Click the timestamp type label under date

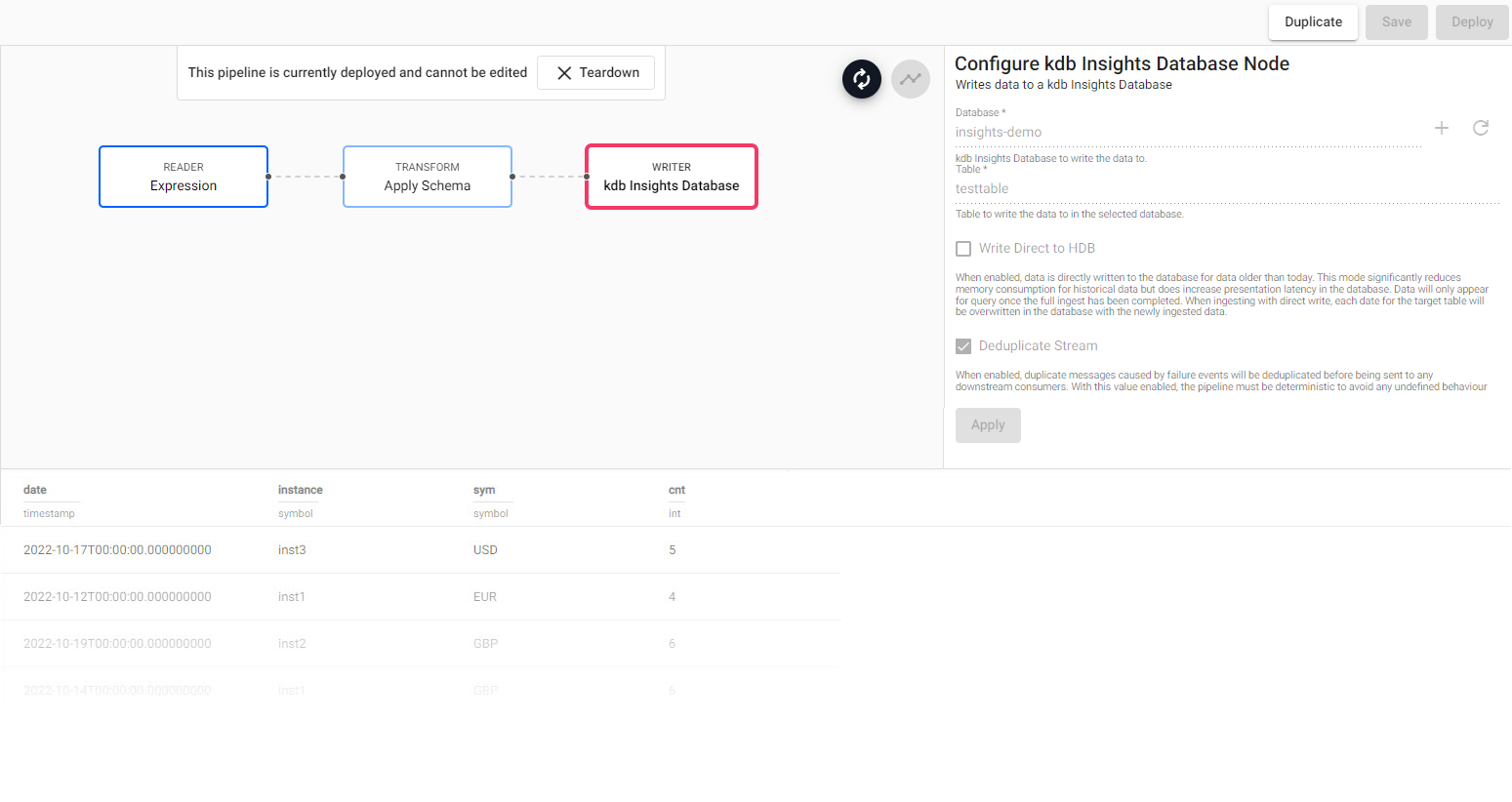click(49, 513)
